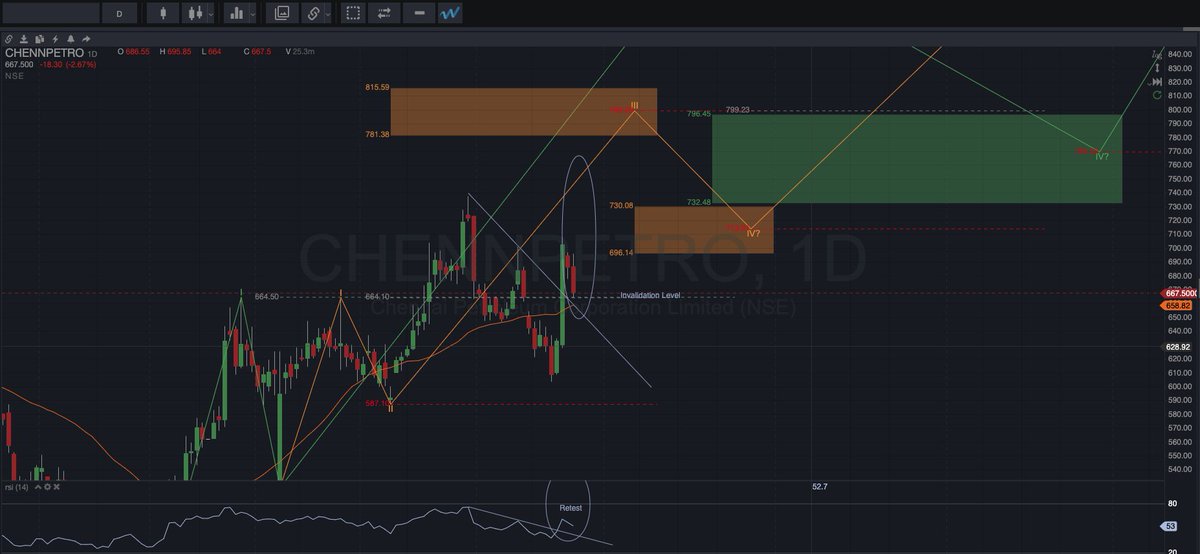1200x554 pixels.
Task: Expand the indicators dropdown arrow
Action: click(x=253, y=13)
